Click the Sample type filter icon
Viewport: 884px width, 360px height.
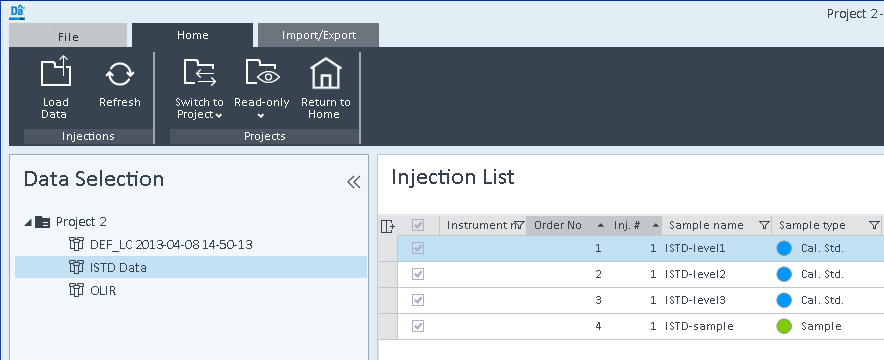874,225
